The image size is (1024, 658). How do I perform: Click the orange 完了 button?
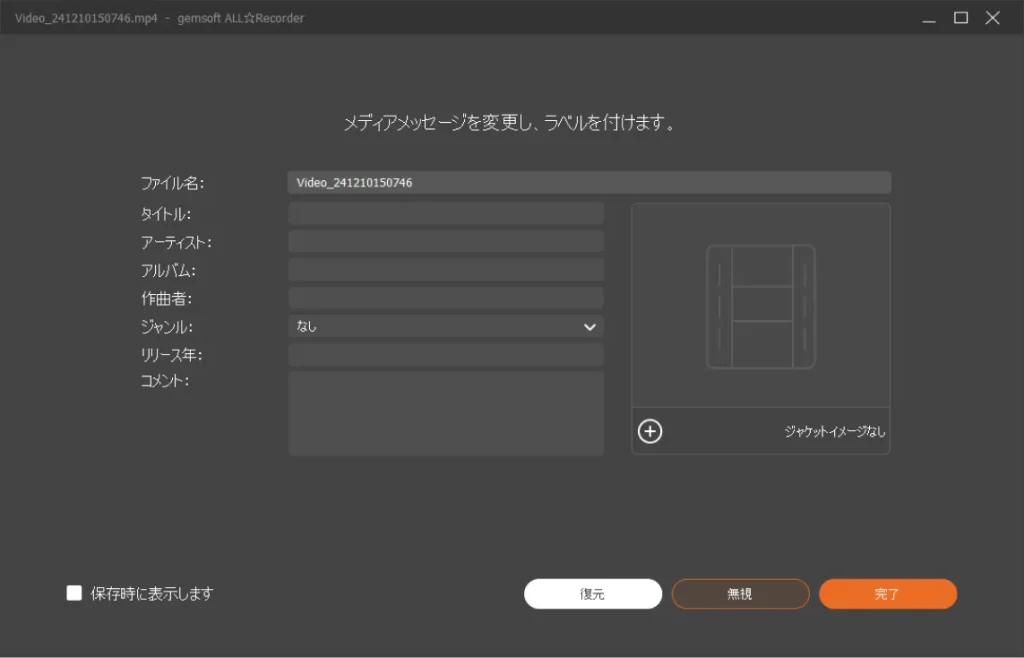(x=887, y=594)
